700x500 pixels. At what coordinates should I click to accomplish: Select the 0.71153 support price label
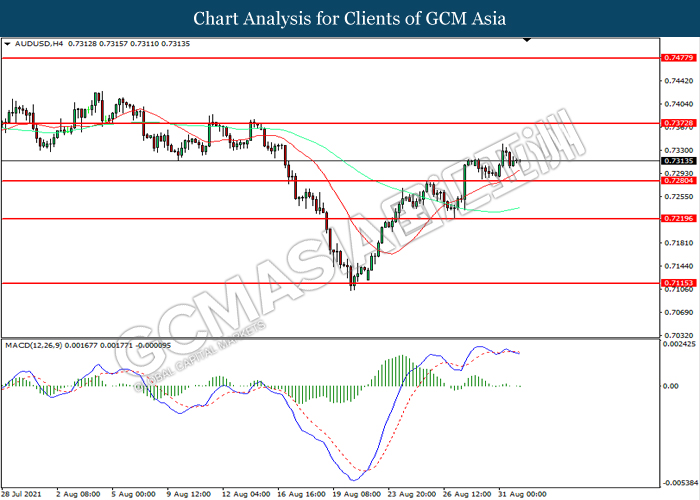678,283
